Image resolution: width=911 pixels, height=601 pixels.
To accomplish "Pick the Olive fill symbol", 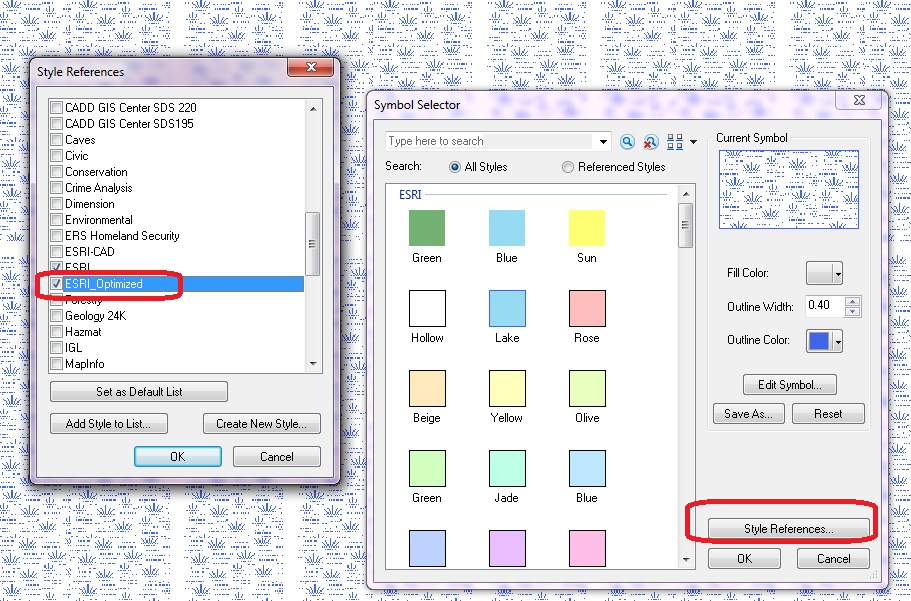I will 587,388.
